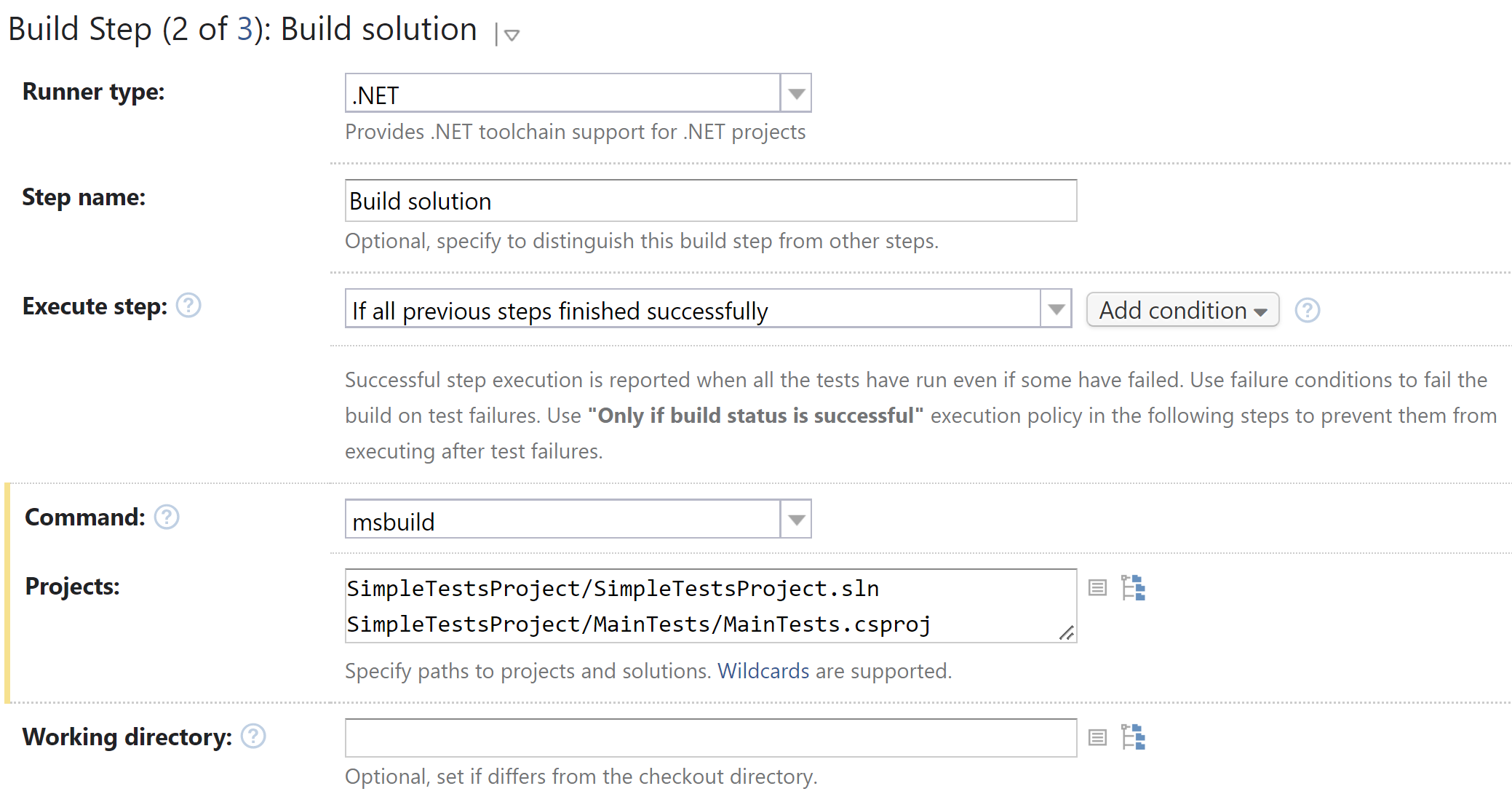Click help icon beside Command label
This screenshot has height=802, width=1512.
pos(167,517)
